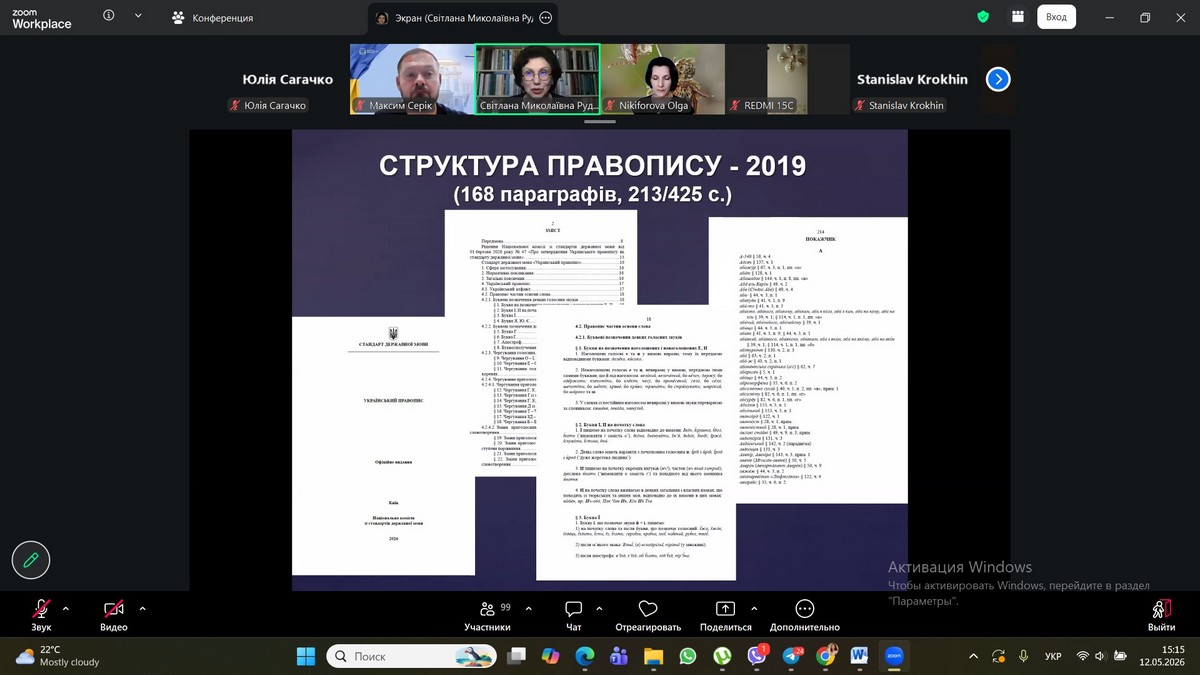Open the green shield encryption info icon
Viewport: 1200px width, 675px height.
coord(983,17)
